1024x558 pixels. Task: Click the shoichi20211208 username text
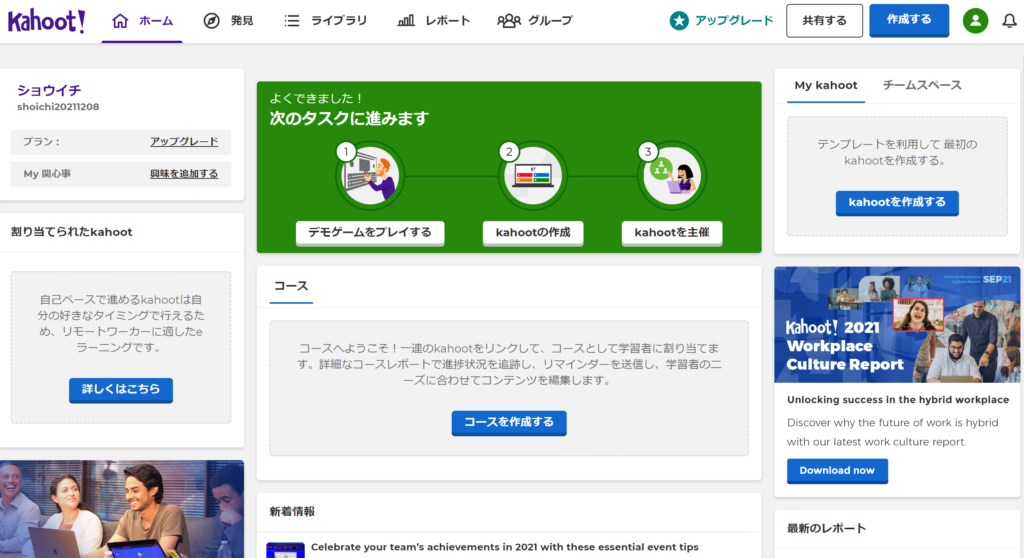coord(58,107)
